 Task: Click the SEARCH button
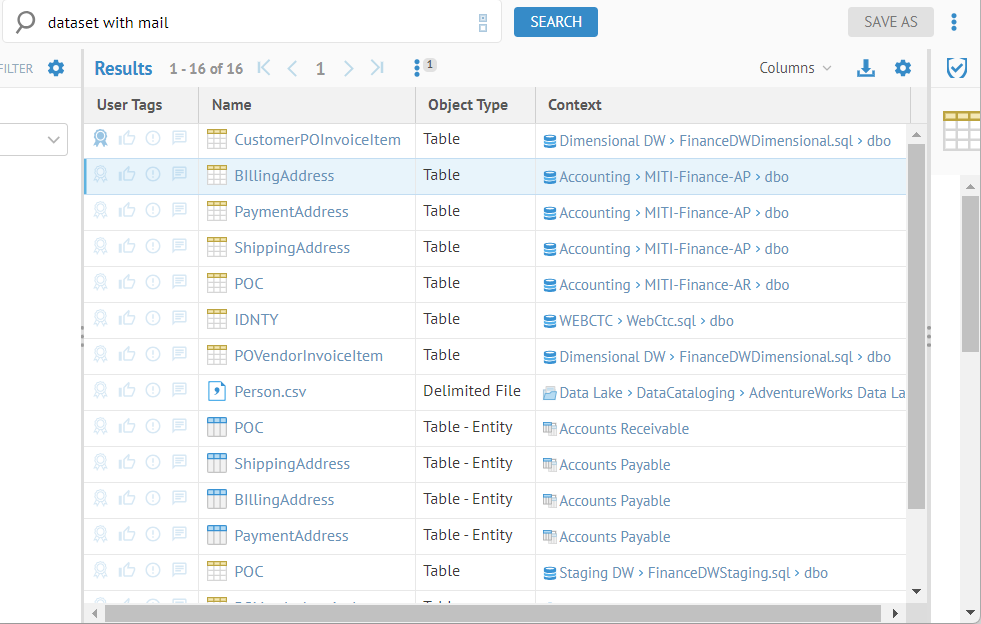pyautogui.click(x=555, y=22)
